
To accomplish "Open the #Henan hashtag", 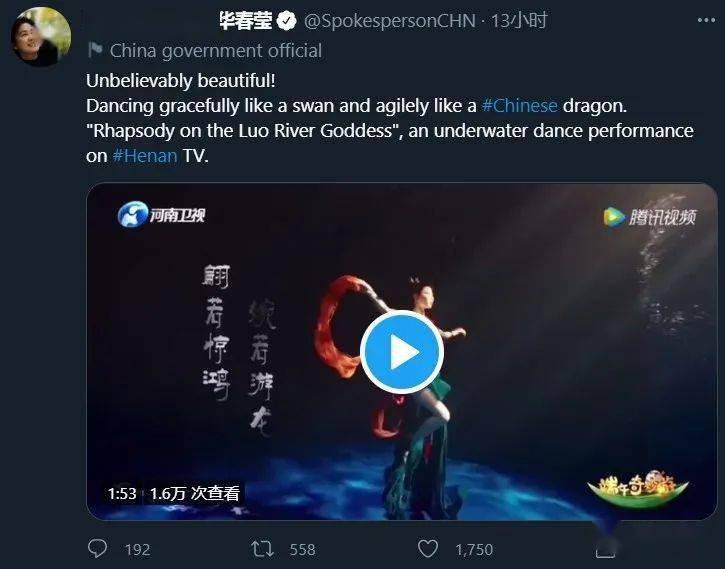I will coord(145,156).
